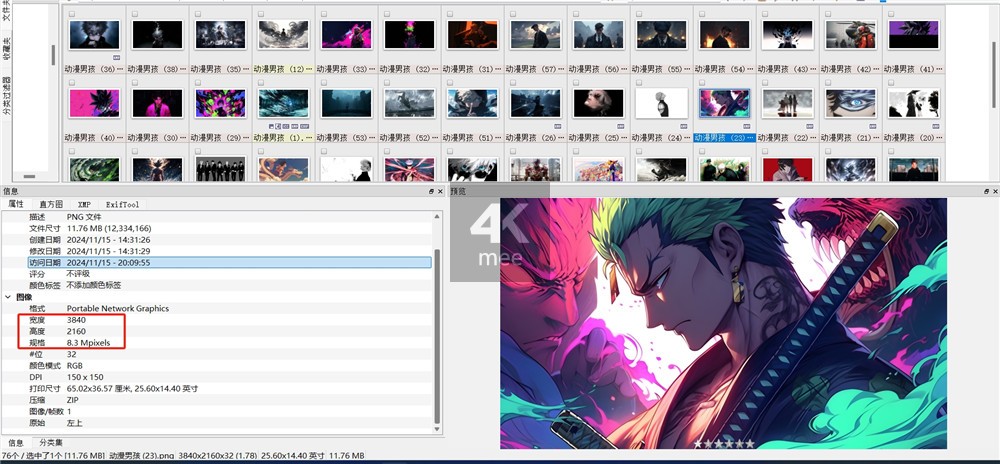
Task: Open the 直方图 histogram tab
Action: [x=50, y=205]
